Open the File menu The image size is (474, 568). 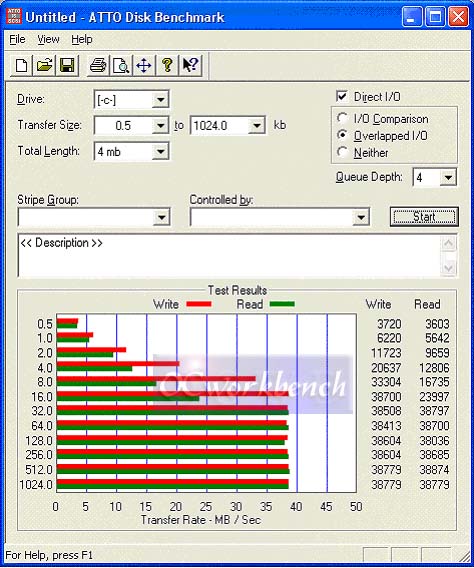point(17,39)
